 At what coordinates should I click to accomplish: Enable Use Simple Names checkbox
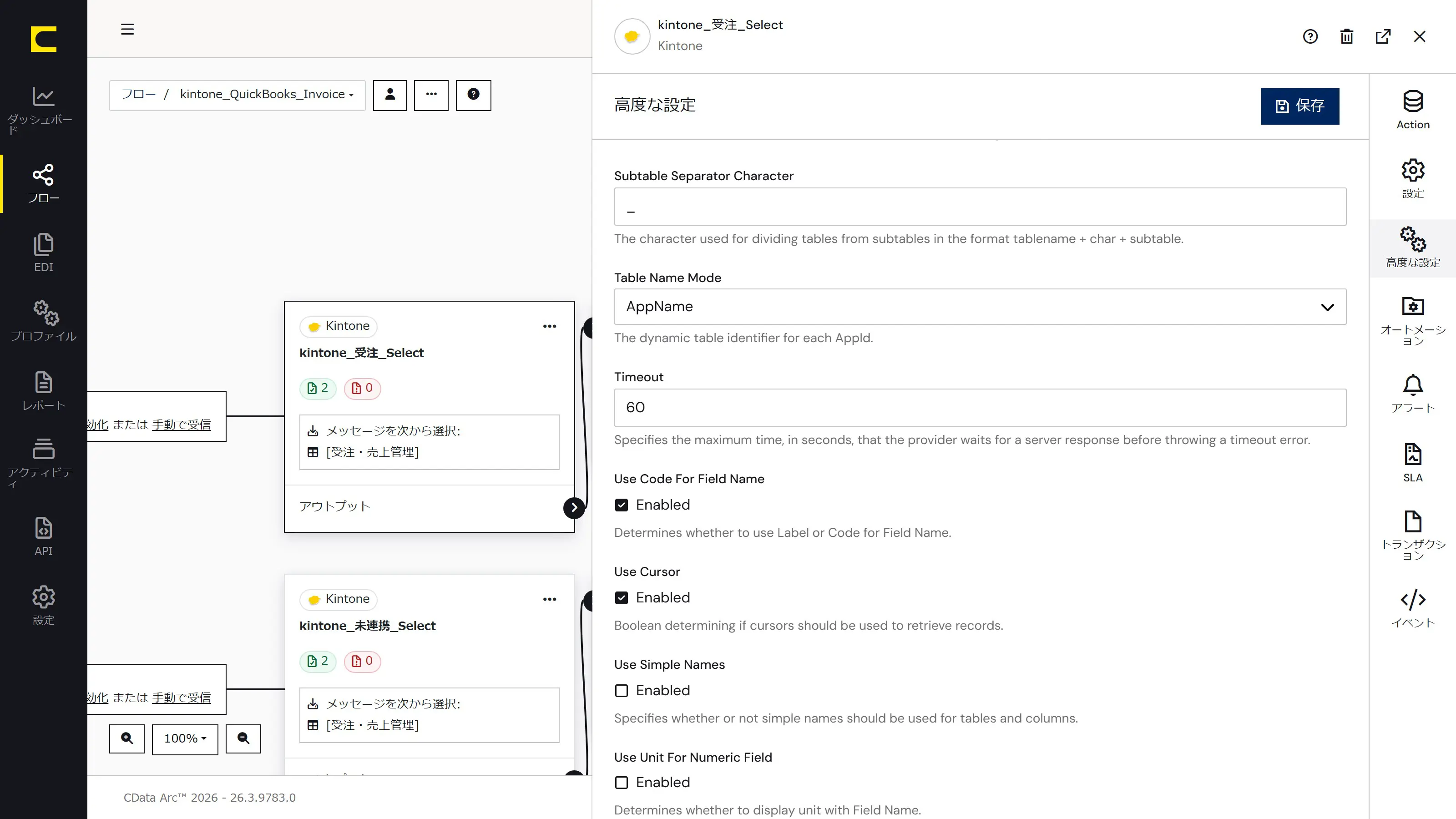621,691
